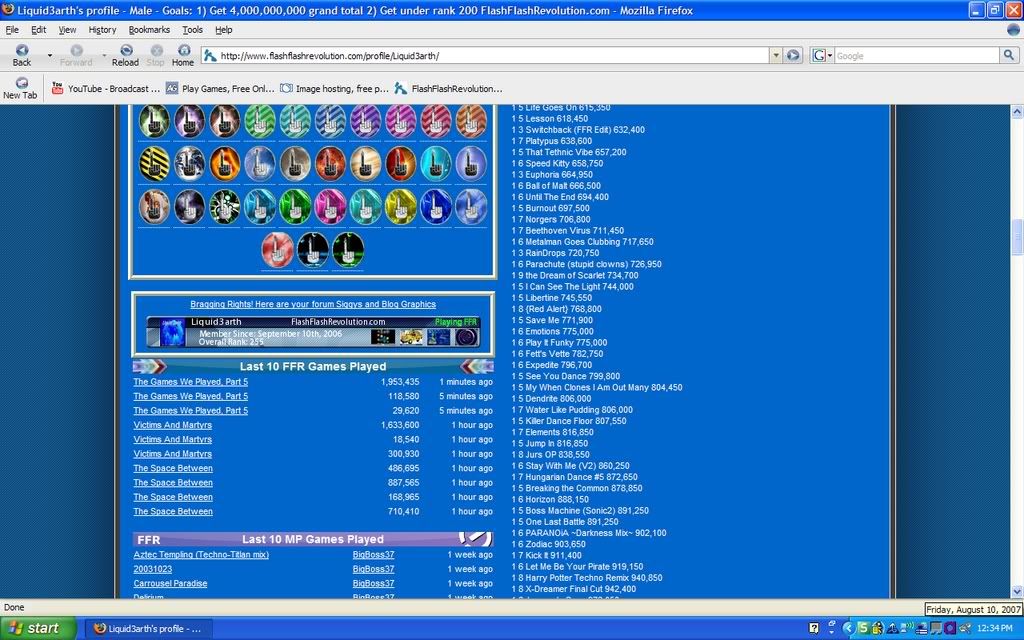The height and width of the screenshot is (640, 1024).
Task: Click the search magnifier icon
Action: [x=1008, y=56]
